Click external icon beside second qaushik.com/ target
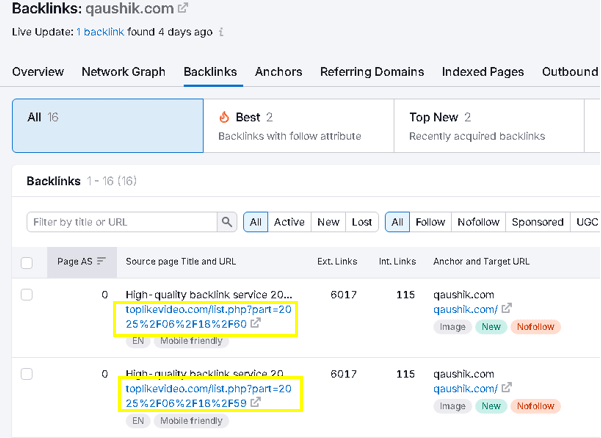 (507, 387)
